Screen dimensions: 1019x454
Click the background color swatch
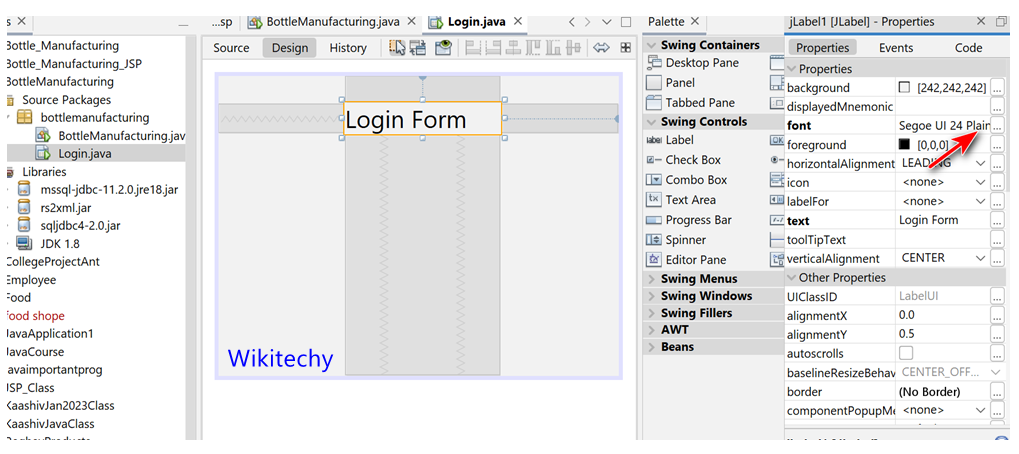(x=905, y=87)
